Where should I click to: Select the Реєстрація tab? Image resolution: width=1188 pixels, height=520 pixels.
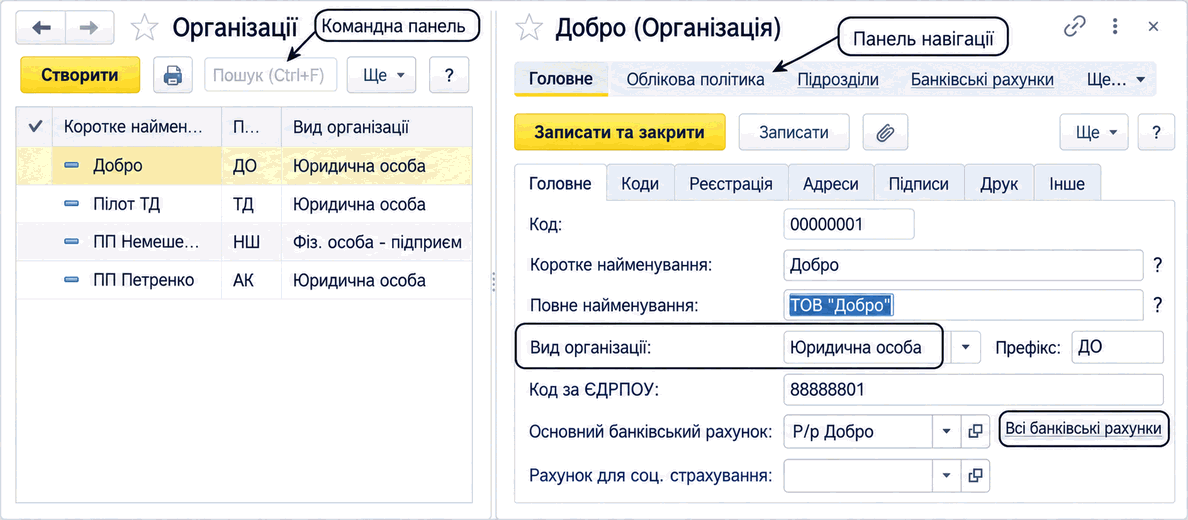pyautogui.click(x=730, y=183)
